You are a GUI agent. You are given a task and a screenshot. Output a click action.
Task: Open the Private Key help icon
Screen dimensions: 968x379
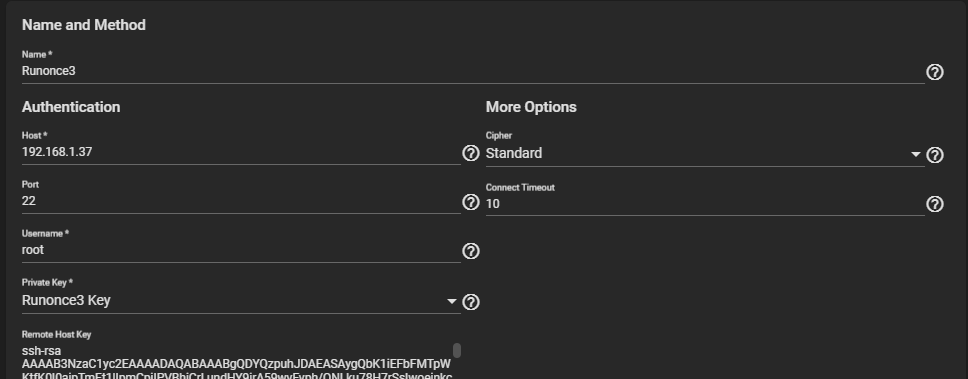coord(471,302)
